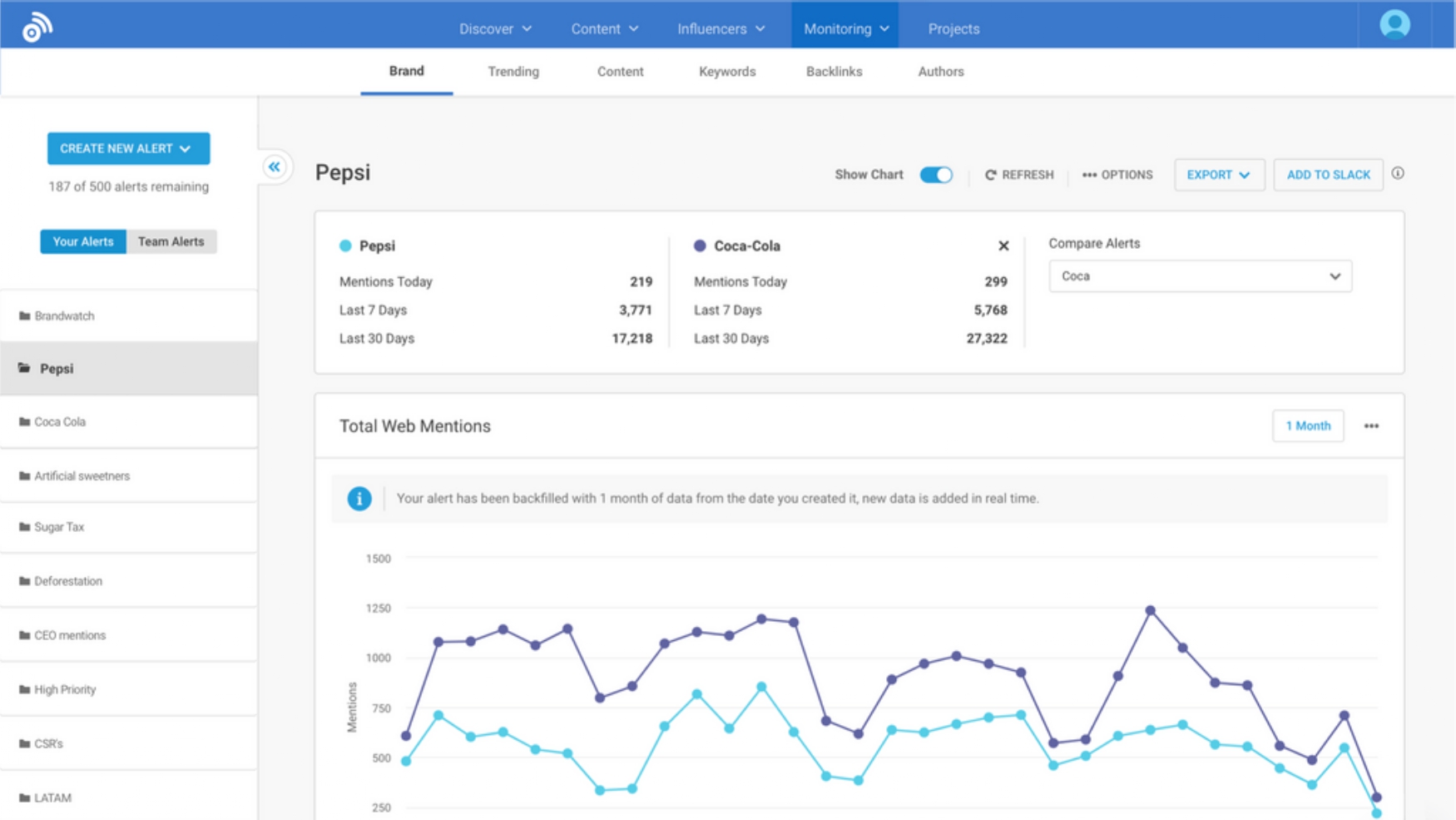Remove Coca-Cola from the comparison
This screenshot has width=1456, height=820.
pos(1003,246)
